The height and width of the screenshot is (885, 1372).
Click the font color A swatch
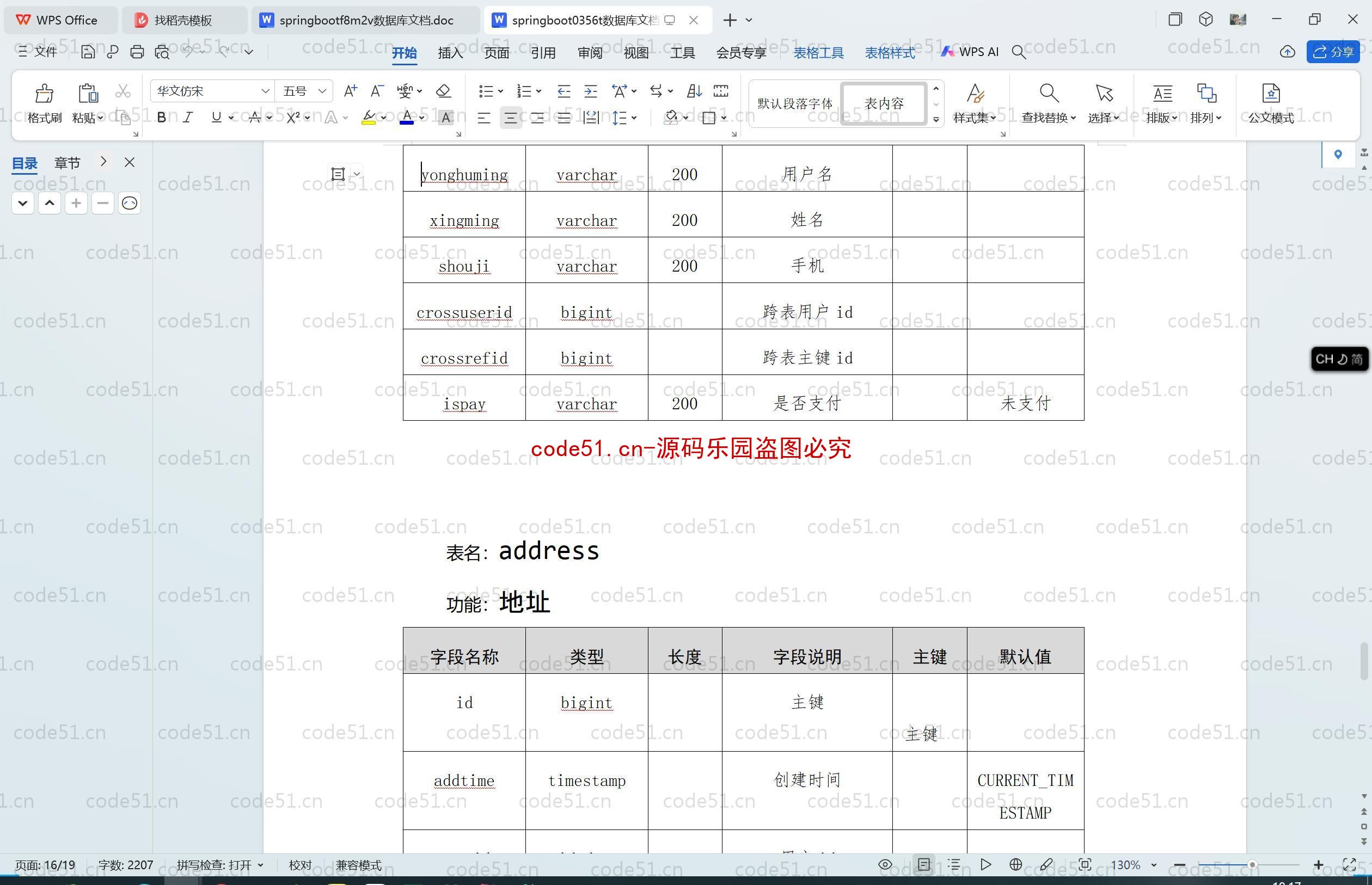tap(407, 118)
